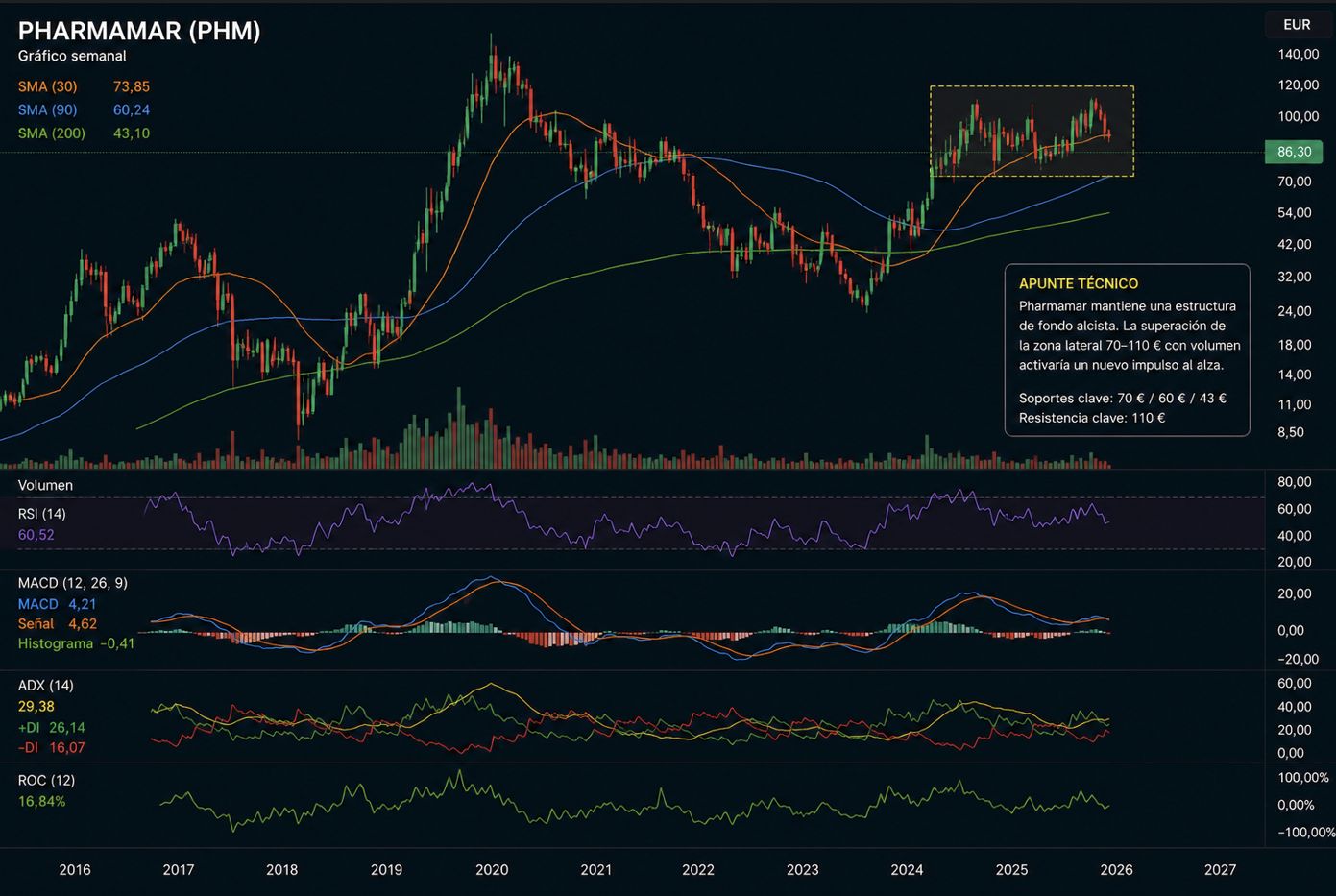This screenshot has height=896, width=1336.
Task: Select the "Resistencia clave: 110 €" line
Action: point(1092,418)
